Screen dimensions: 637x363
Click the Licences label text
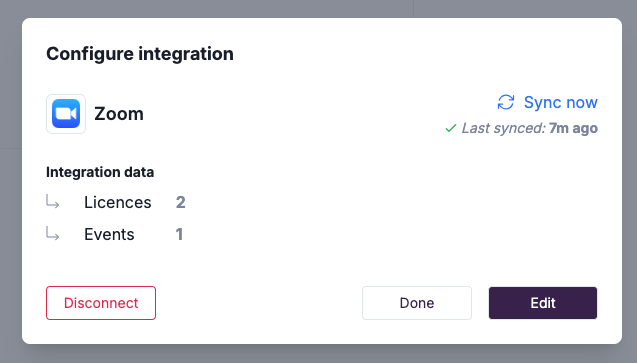tap(118, 202)
